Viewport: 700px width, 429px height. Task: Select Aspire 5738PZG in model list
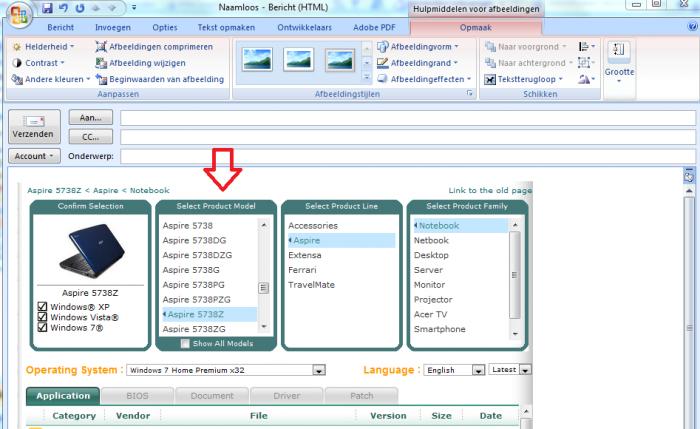click(196, 300)
